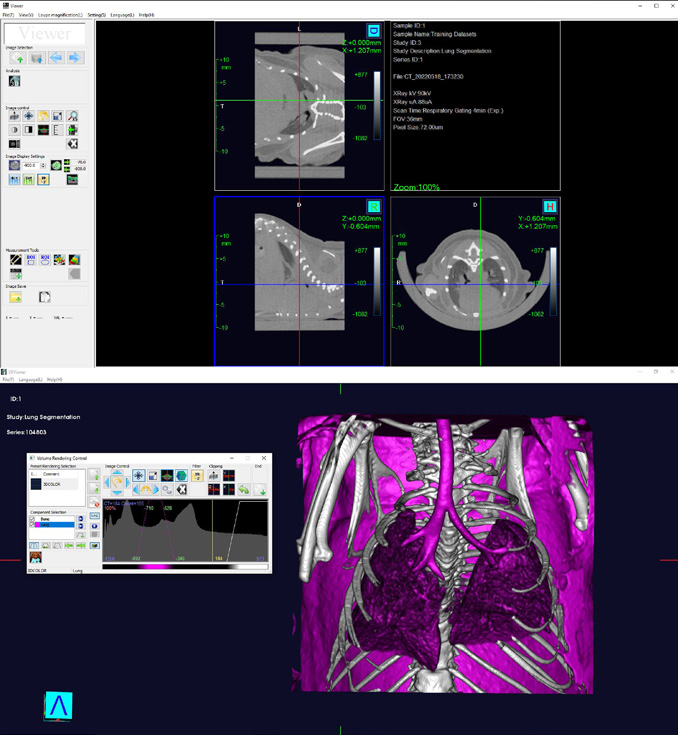
Task: Select the 3DCOLOR preset row
Action: tap(56, 483)
